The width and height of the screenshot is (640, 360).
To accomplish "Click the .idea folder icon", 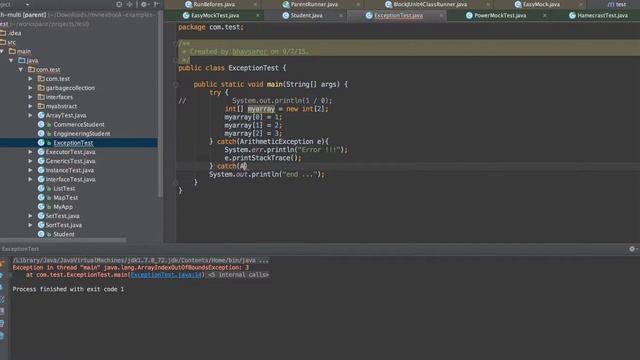I will (x=3, y=33).
